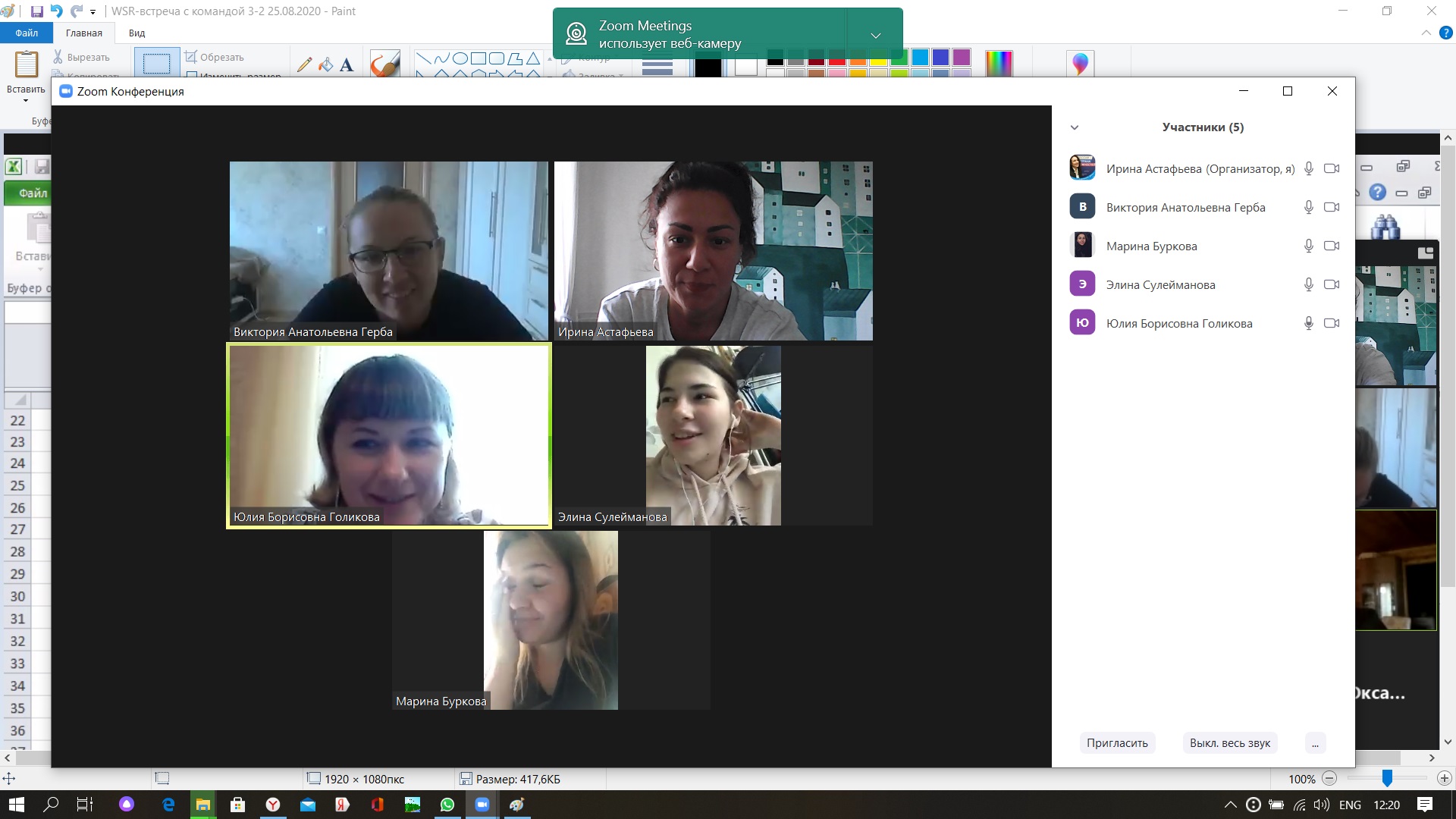
Task: Select the Fill bucket tool in Paint
Action: pos(325,64)
